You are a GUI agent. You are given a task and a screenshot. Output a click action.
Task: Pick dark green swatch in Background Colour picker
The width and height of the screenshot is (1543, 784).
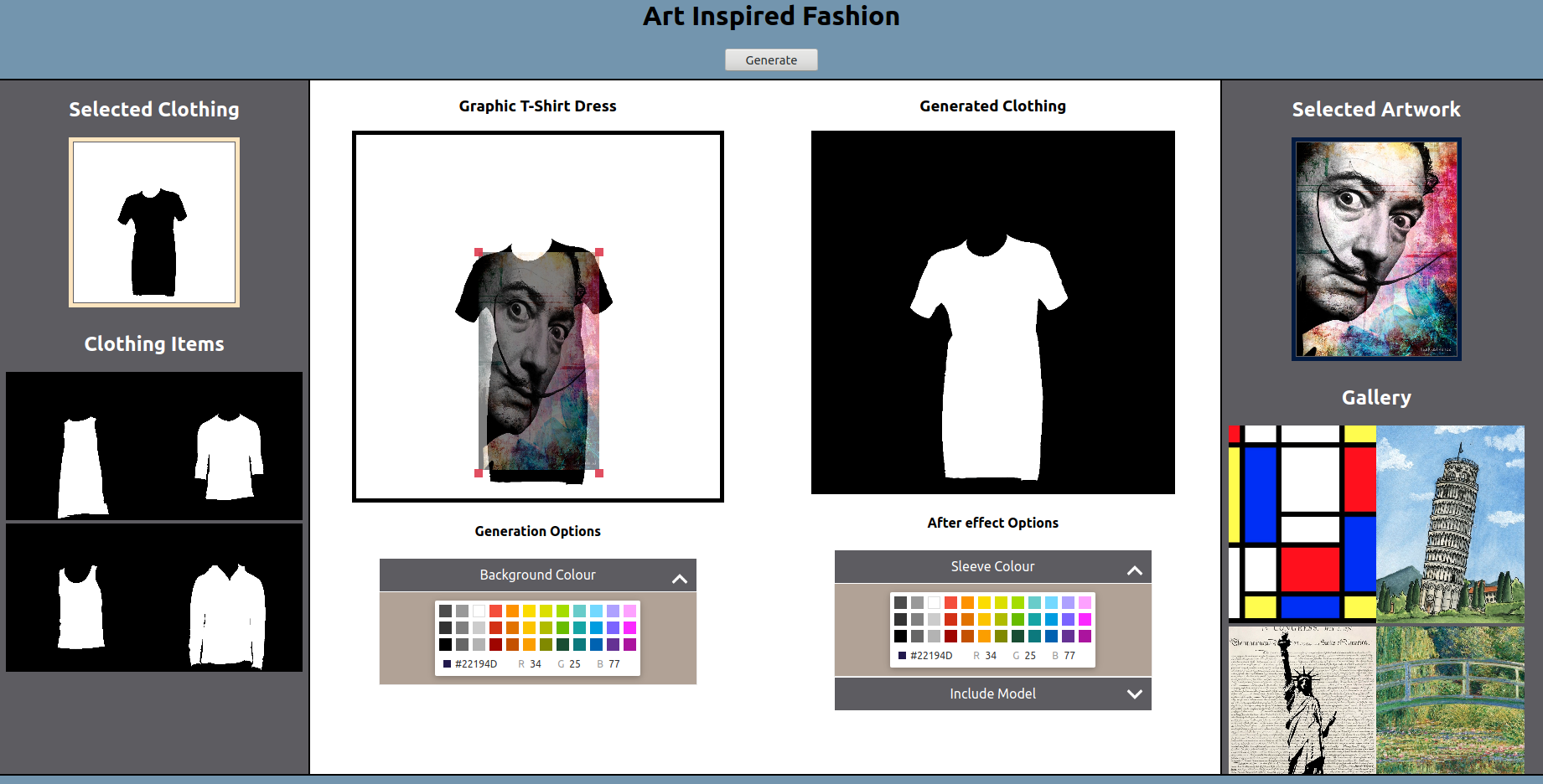click(x=562, y=644)
